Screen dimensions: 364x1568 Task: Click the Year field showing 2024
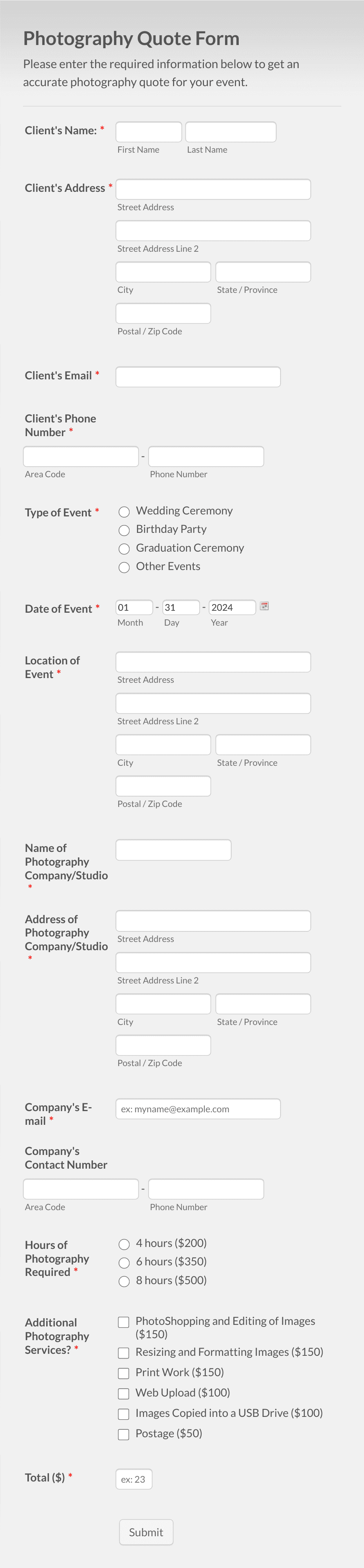coord(232,607)
